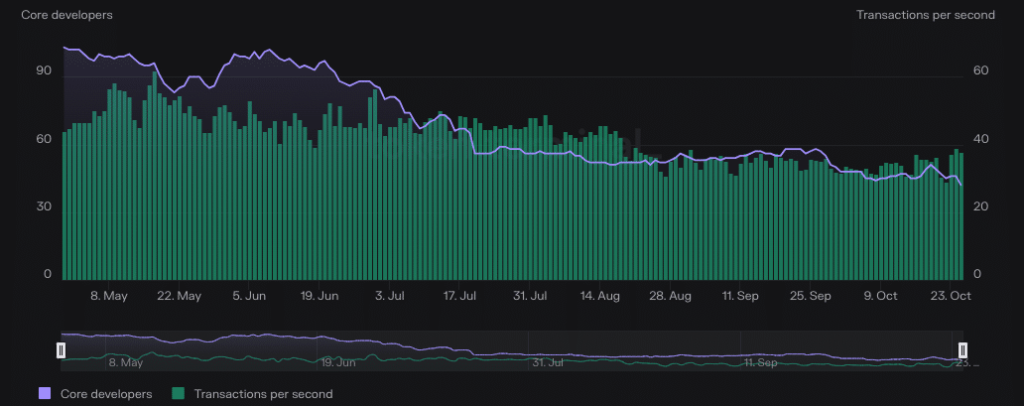Click the 5. Jun x-axis date label

248,296
